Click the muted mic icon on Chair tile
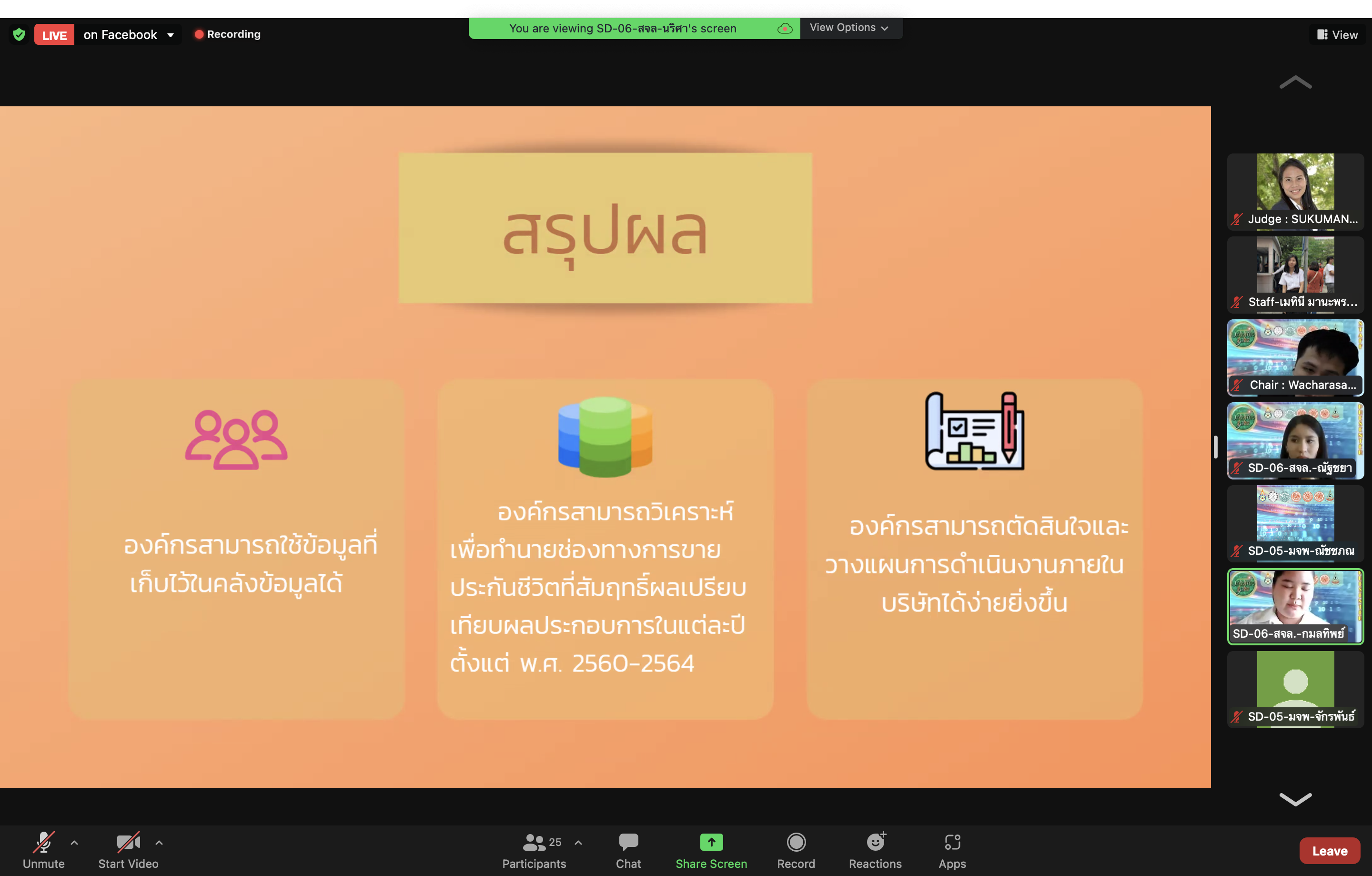1372x876 pixels. (x=1236, y=385)
